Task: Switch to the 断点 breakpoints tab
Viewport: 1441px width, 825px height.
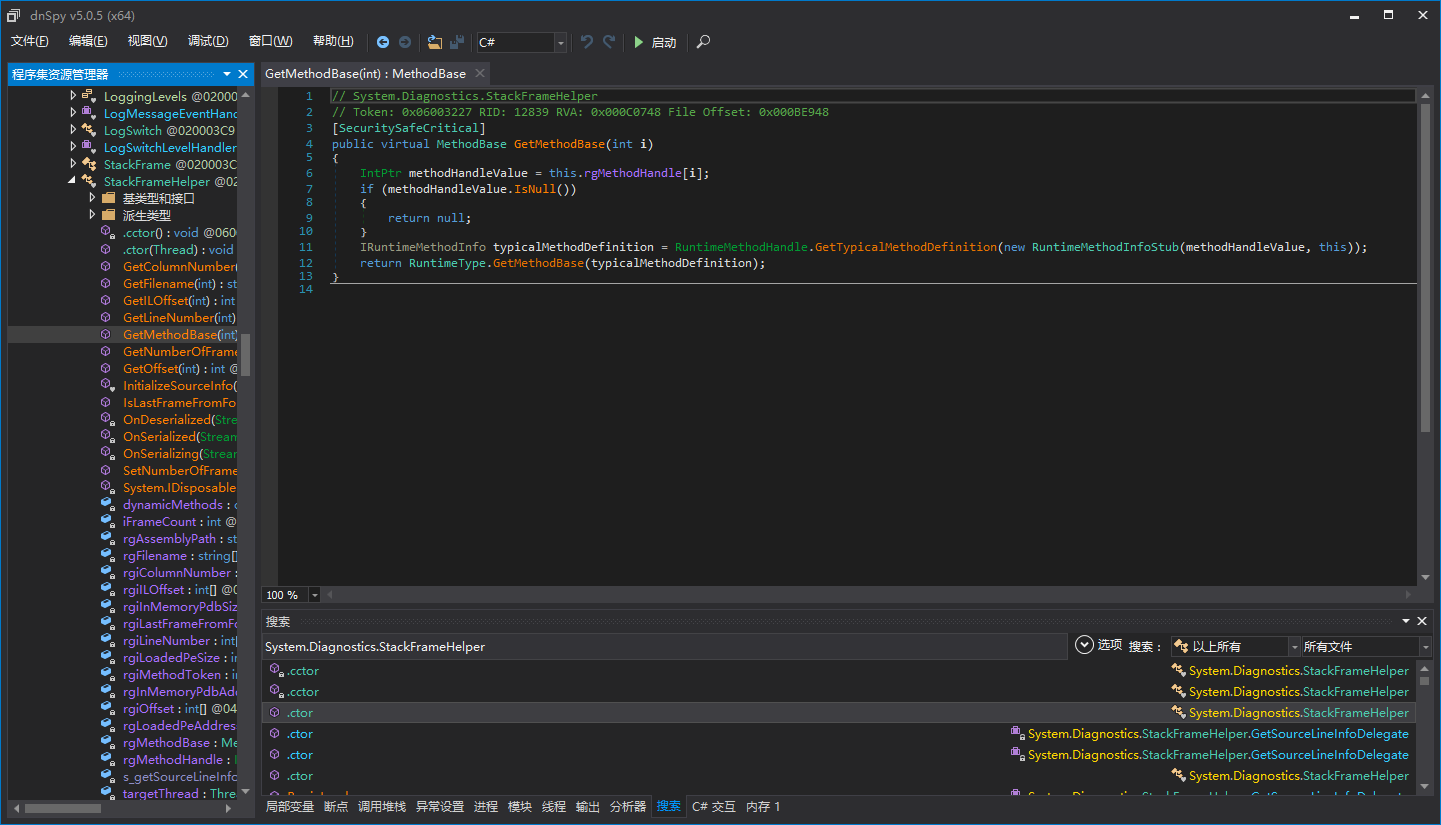Action: click(x=336, y=806)
